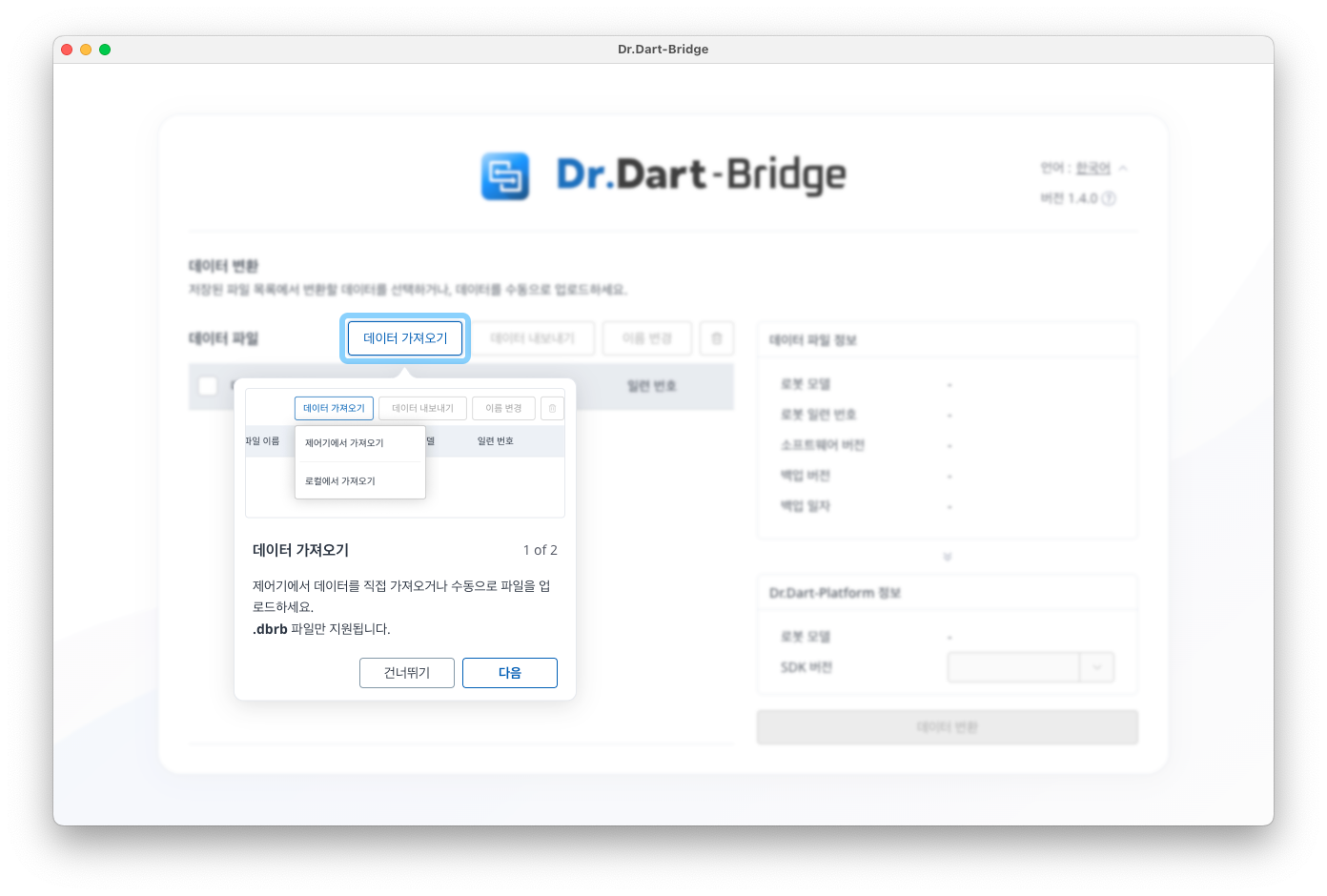This screenshot has height=896, width=1327.
Task: Skip the tutorial with 건너뛰기
Action: click(407, 673)
